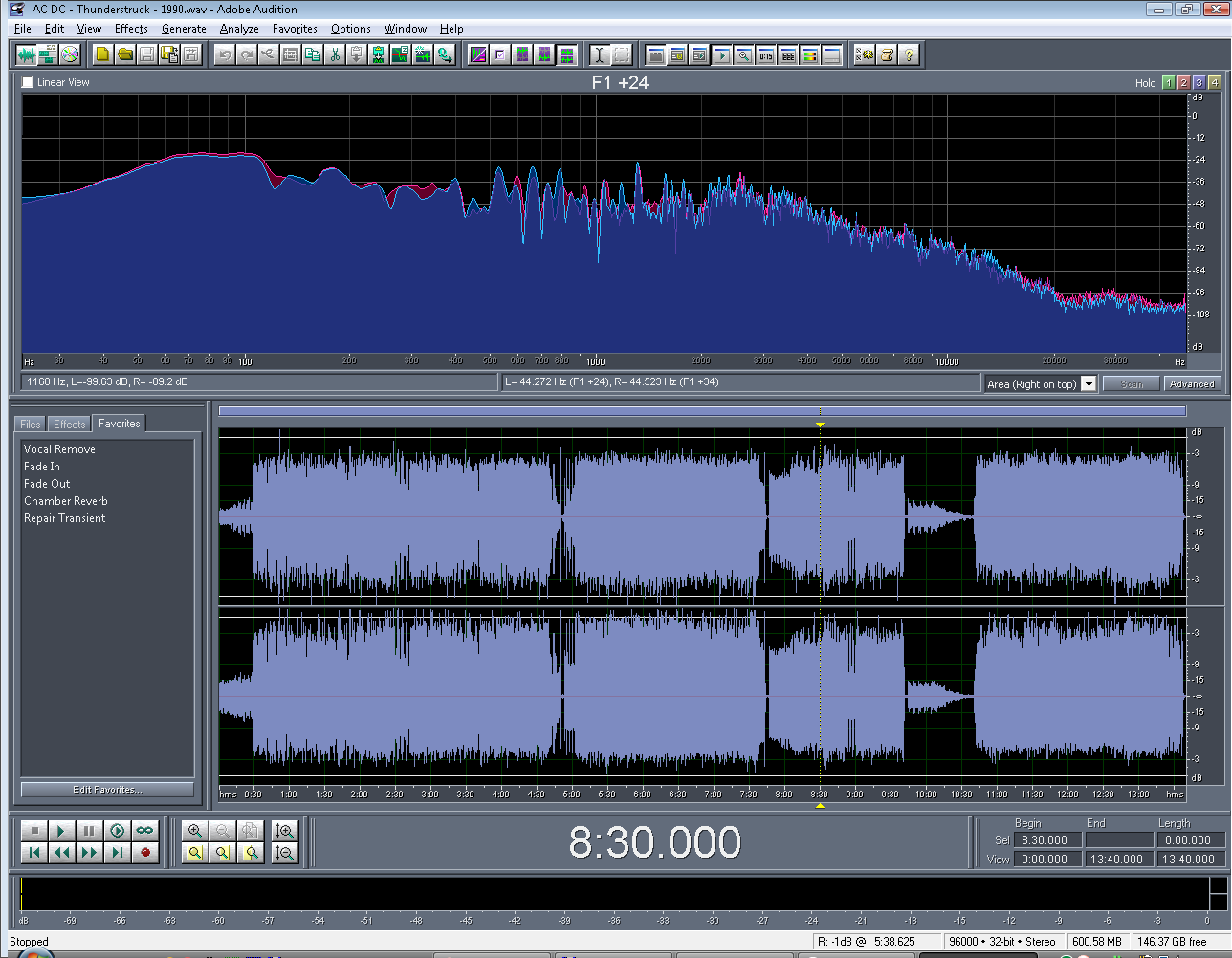Create a new file from toolbar
This screenshot has height=958, width=1232.
click(x=102, y=54)
